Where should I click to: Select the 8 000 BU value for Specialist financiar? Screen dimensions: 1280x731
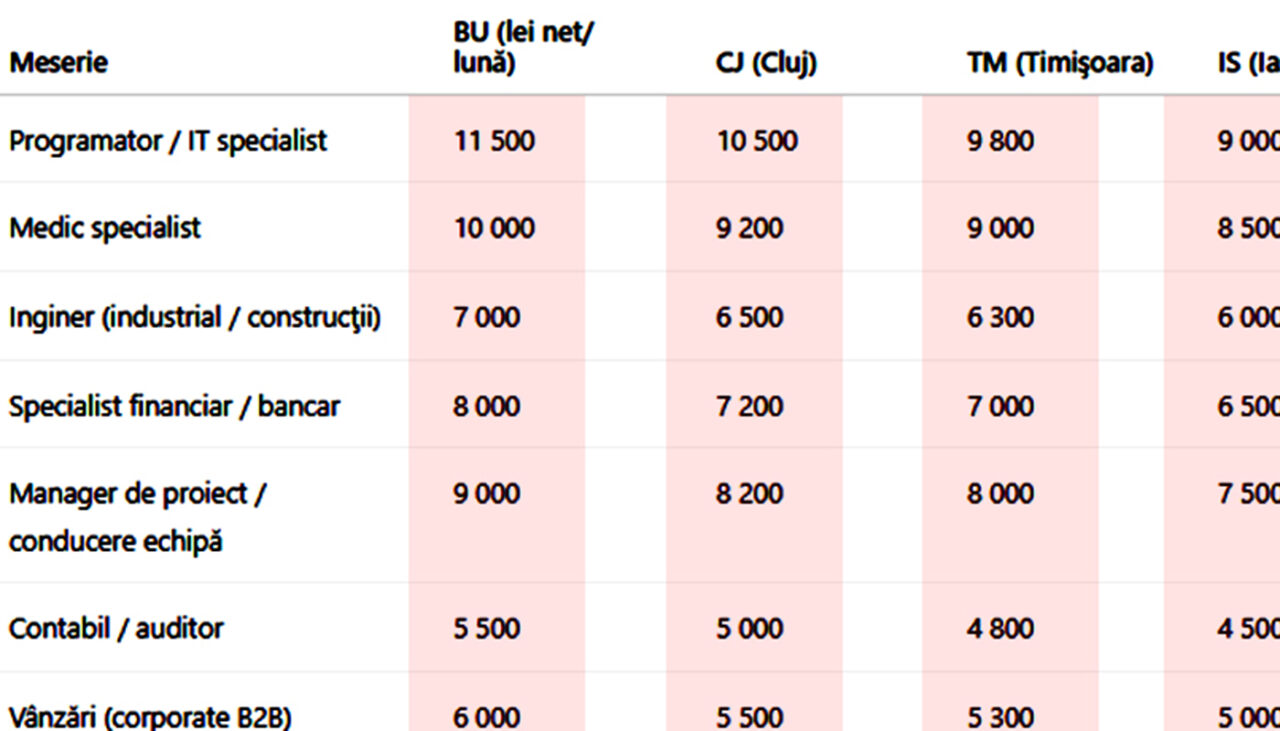(487, 406)
